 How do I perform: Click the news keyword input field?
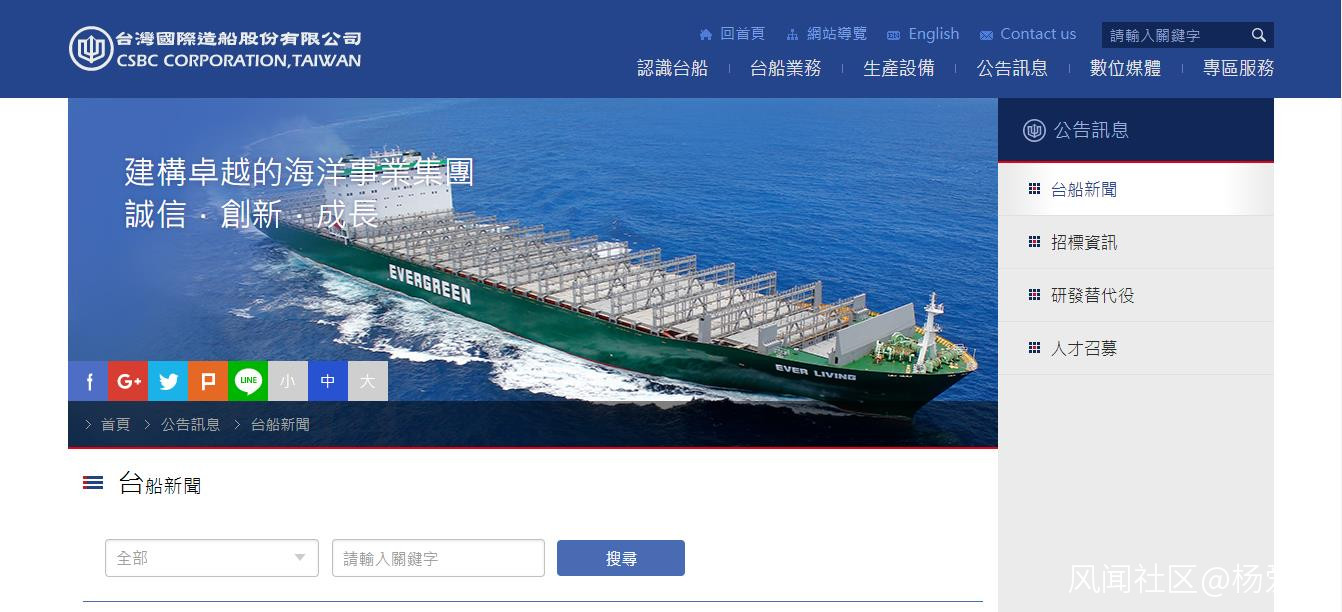pyautogui.click(x=438, y=558)
